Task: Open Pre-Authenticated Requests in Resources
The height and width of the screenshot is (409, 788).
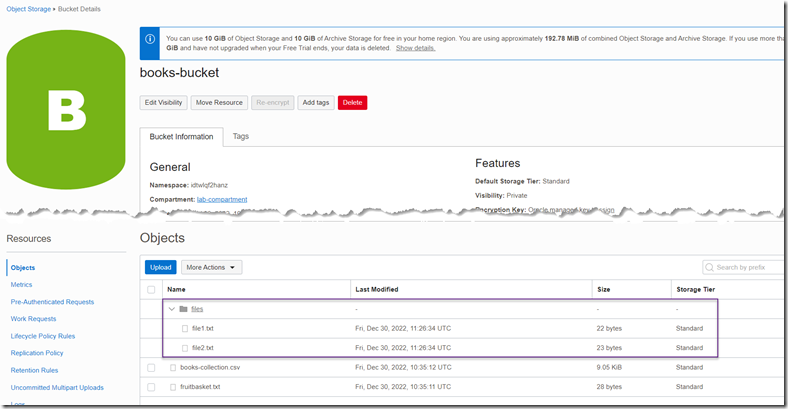Action: coord(52,302)
